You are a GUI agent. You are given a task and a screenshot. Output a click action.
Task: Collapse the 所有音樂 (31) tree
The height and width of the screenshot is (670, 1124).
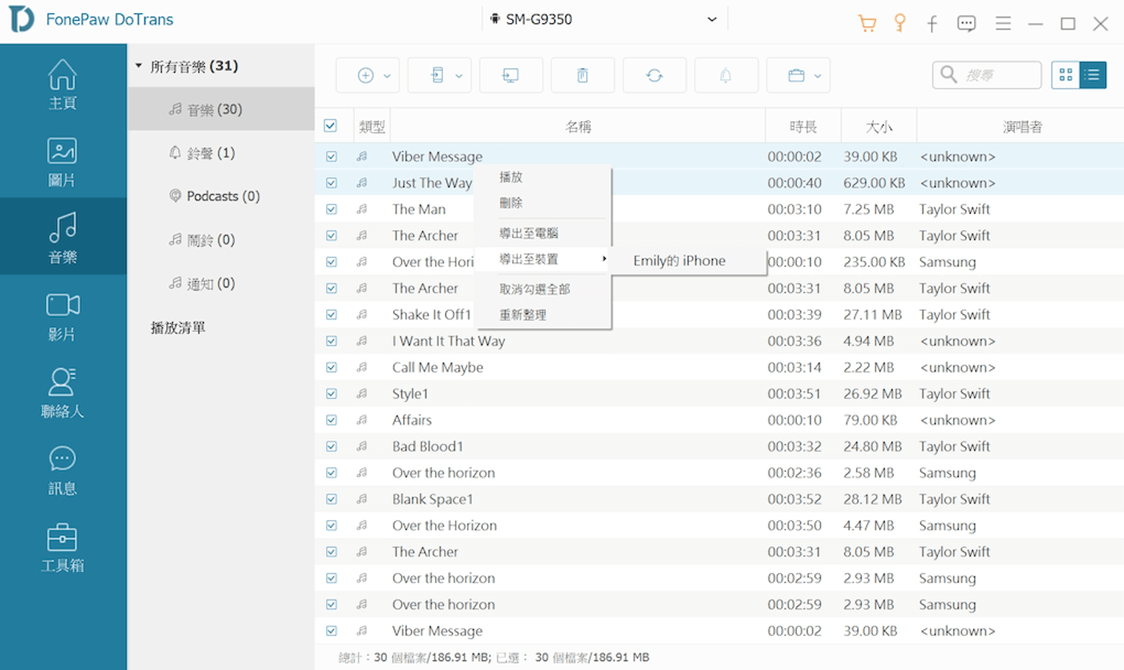138,66
